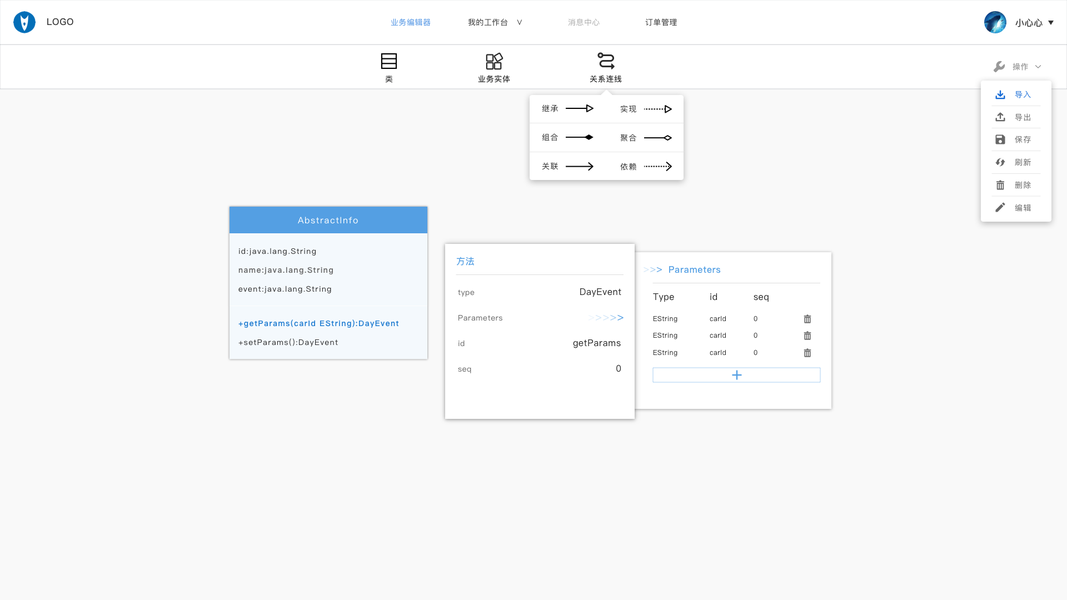The image size is (1067, 600).
Task: Select the class (类) tool icon
Action: [389, 61]
